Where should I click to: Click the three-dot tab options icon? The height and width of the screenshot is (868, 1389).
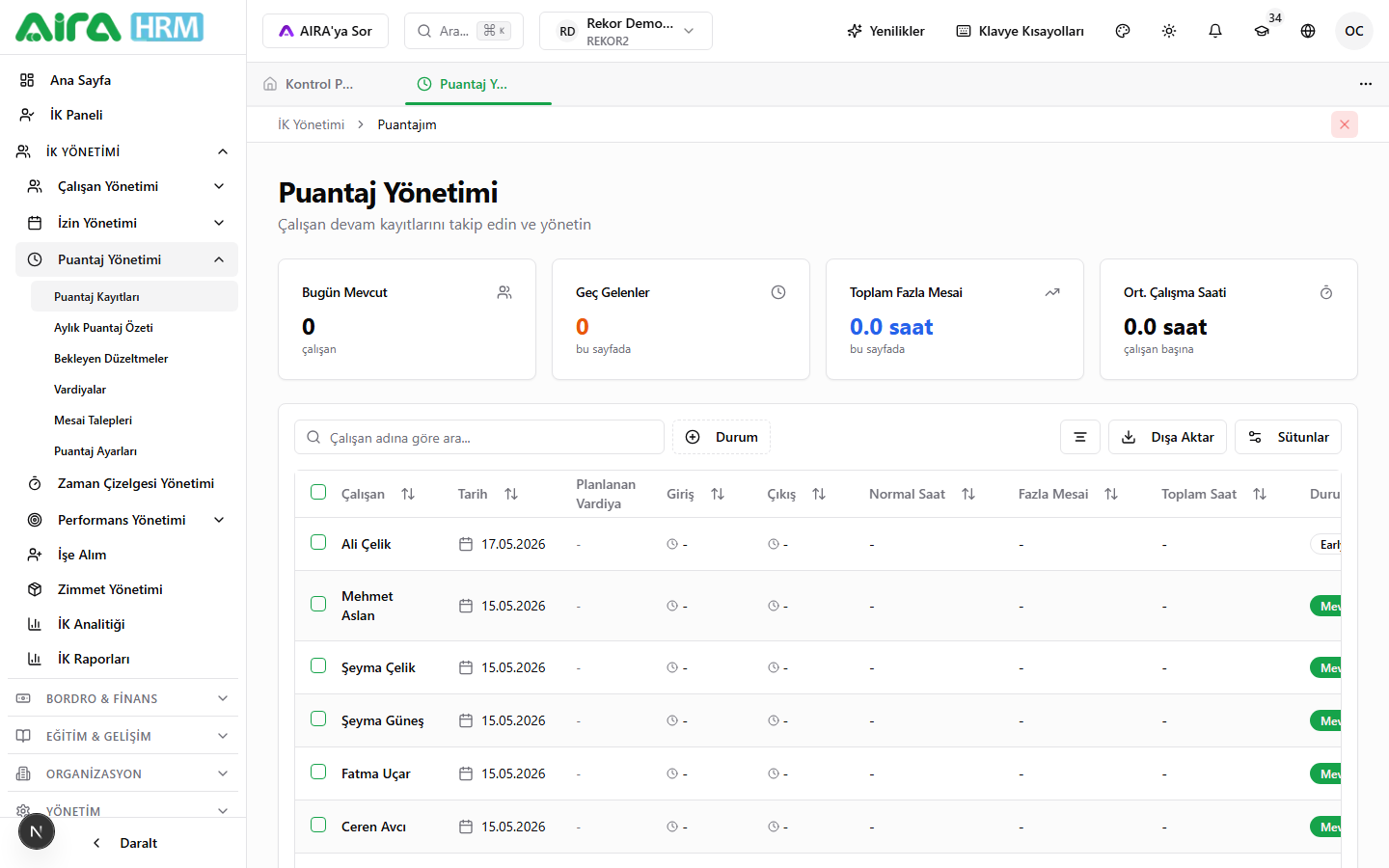1366,84
